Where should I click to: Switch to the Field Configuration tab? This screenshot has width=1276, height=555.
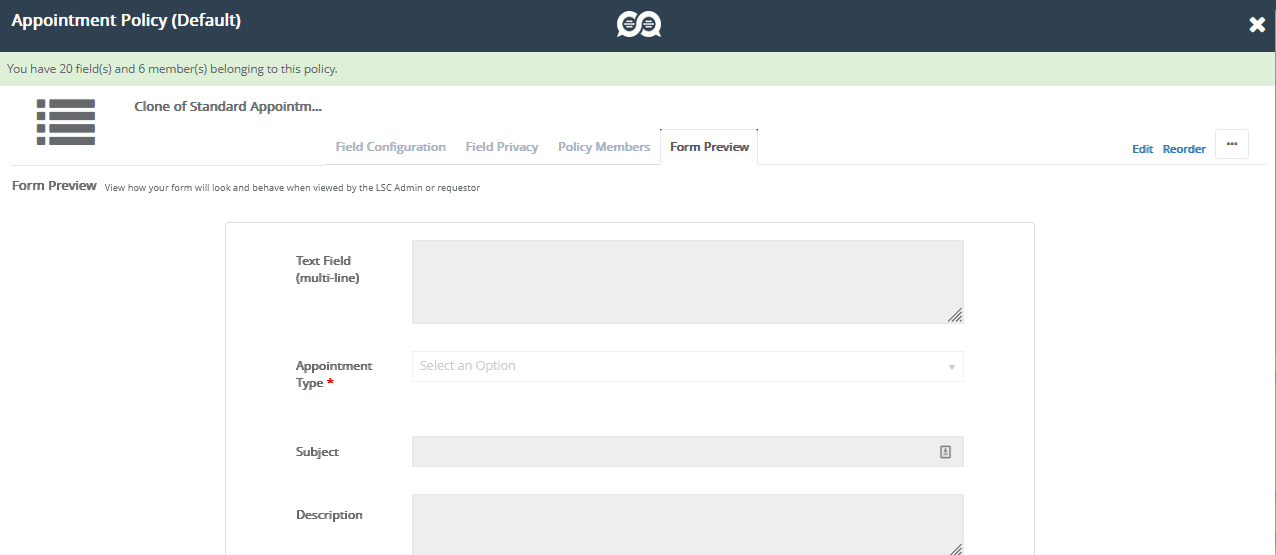[x=390, y=147]
